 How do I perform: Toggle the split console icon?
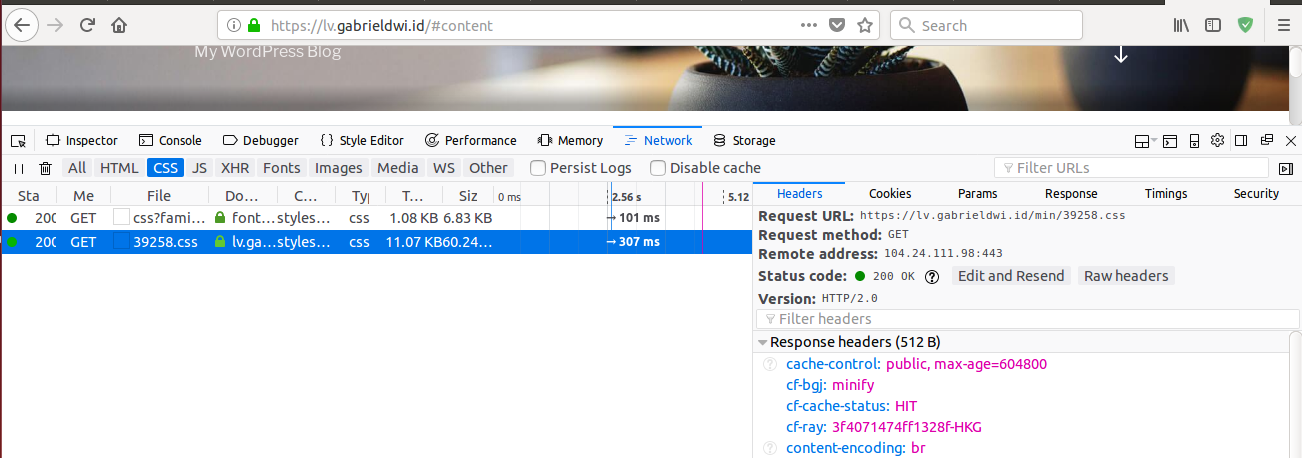[x=1168, y=141]
